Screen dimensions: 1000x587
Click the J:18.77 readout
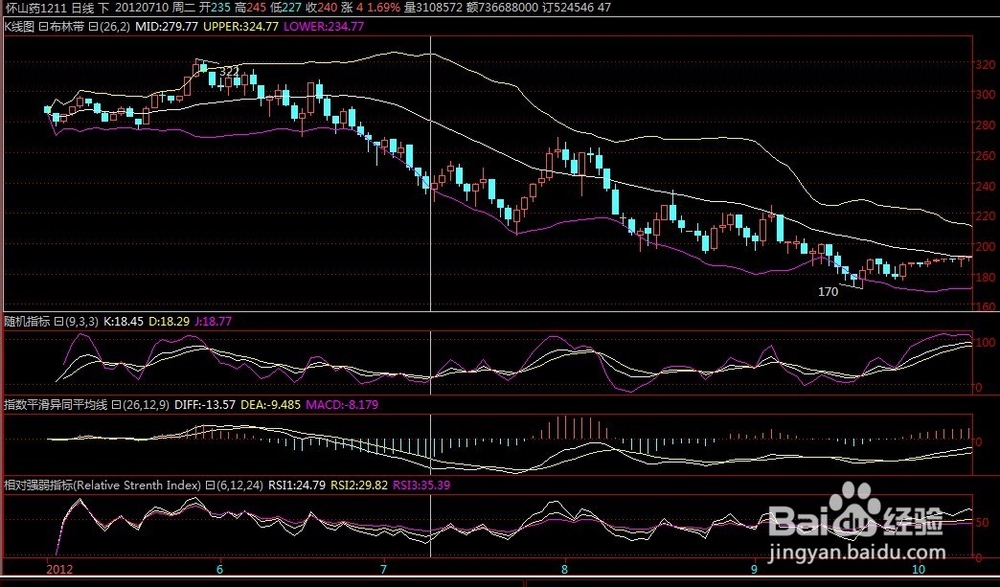[213, 322]
